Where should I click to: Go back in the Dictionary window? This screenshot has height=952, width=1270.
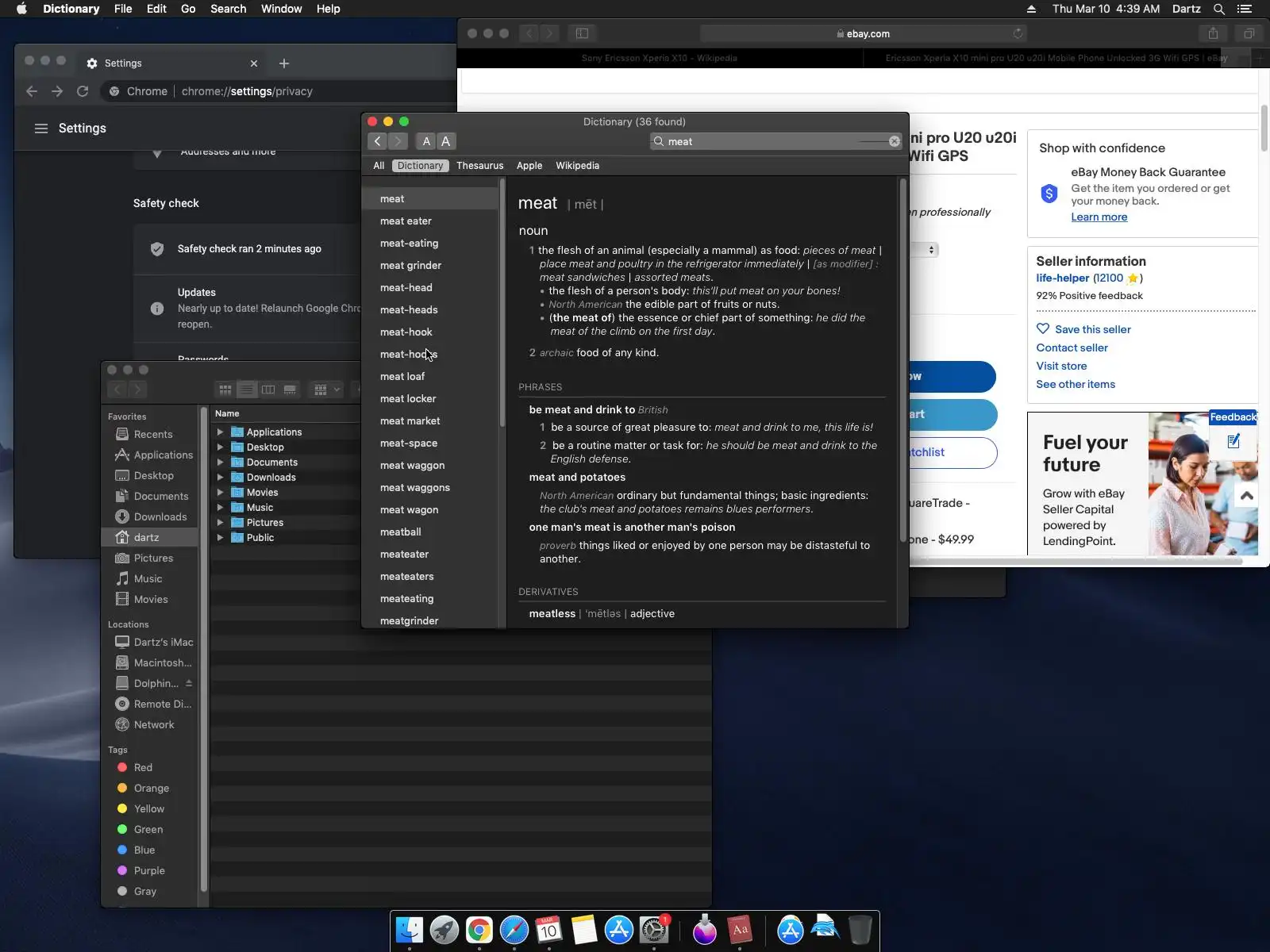378,141
